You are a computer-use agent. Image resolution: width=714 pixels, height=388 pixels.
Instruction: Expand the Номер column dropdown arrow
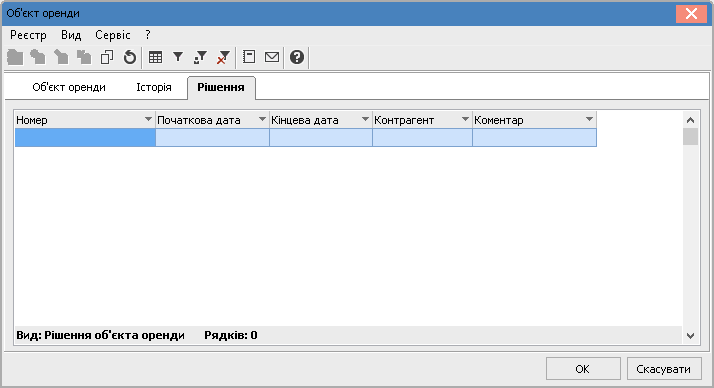tap(148, 120)
